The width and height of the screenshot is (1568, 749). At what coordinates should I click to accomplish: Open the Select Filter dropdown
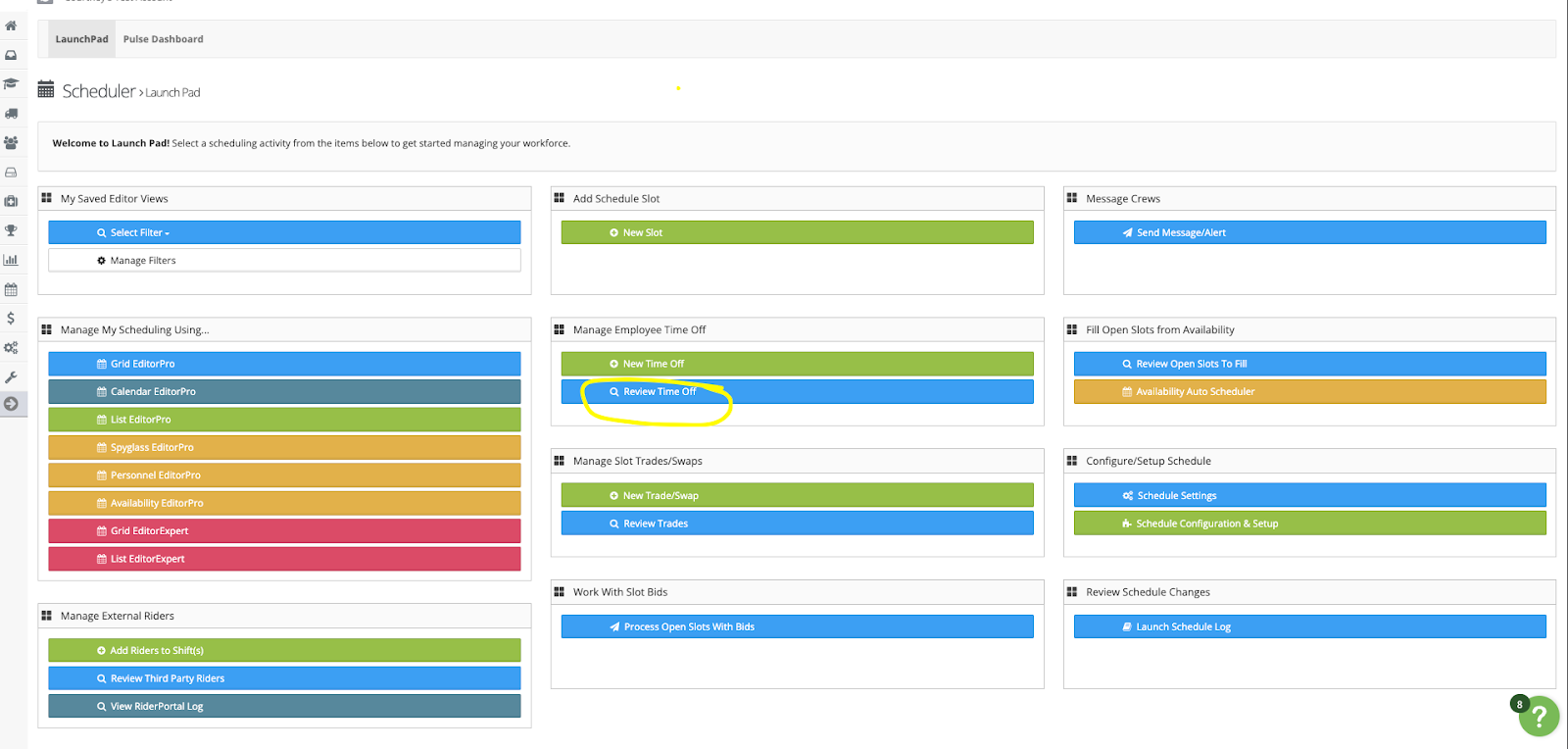284,232
